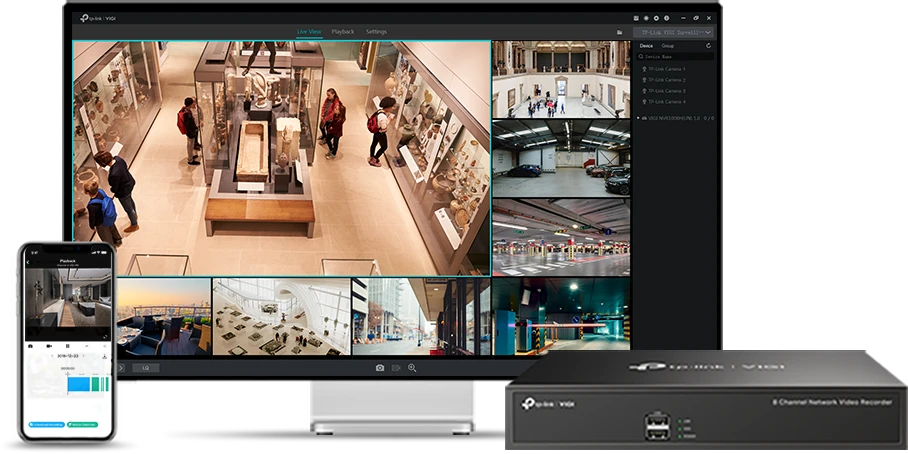908x454 pixels.
Task: Tap the download icon on phone timeline
Action: point(104,357)
